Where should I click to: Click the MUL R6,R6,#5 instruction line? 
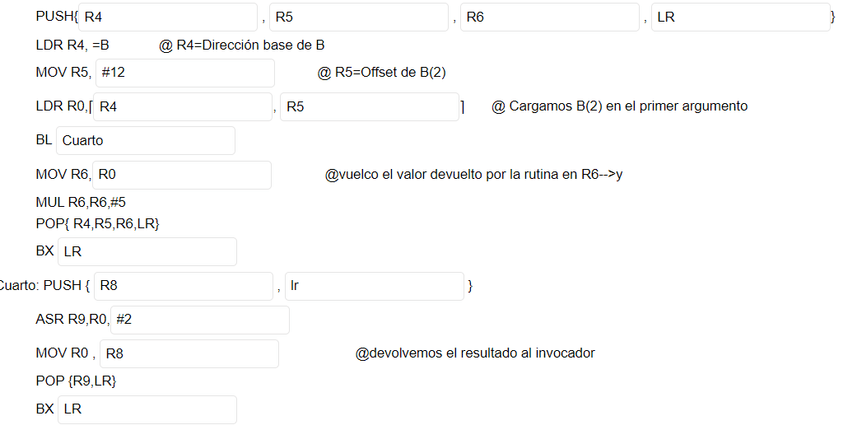point(80,202)
